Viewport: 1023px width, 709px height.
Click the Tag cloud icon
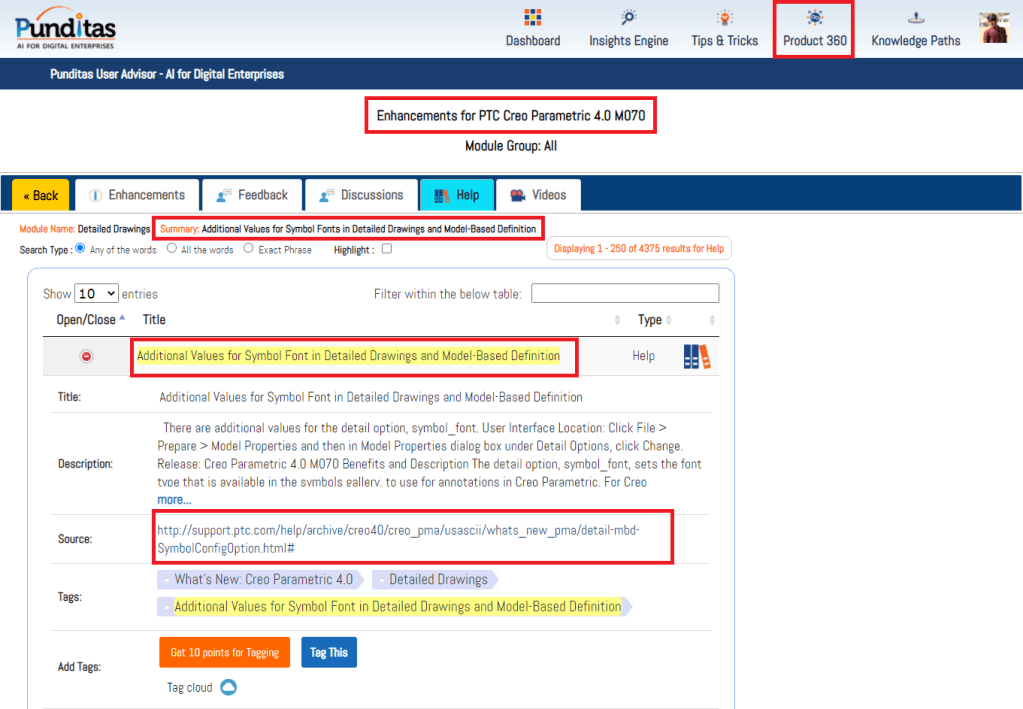click(228, 687)
